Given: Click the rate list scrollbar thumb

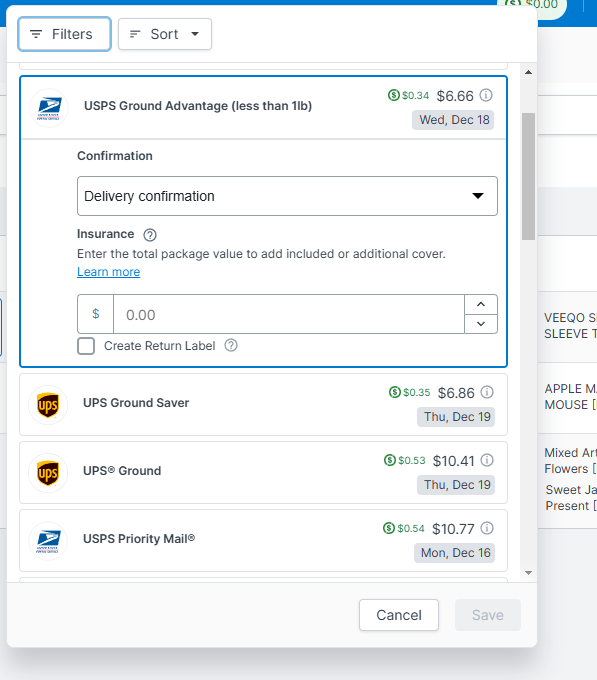Looking at the screenshot, I should point(528,176).
